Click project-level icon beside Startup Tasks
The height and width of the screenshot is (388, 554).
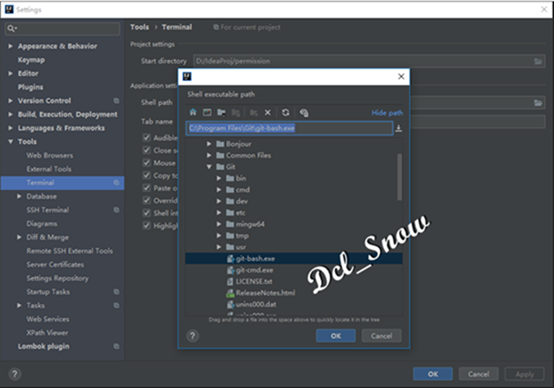[116, 292]
